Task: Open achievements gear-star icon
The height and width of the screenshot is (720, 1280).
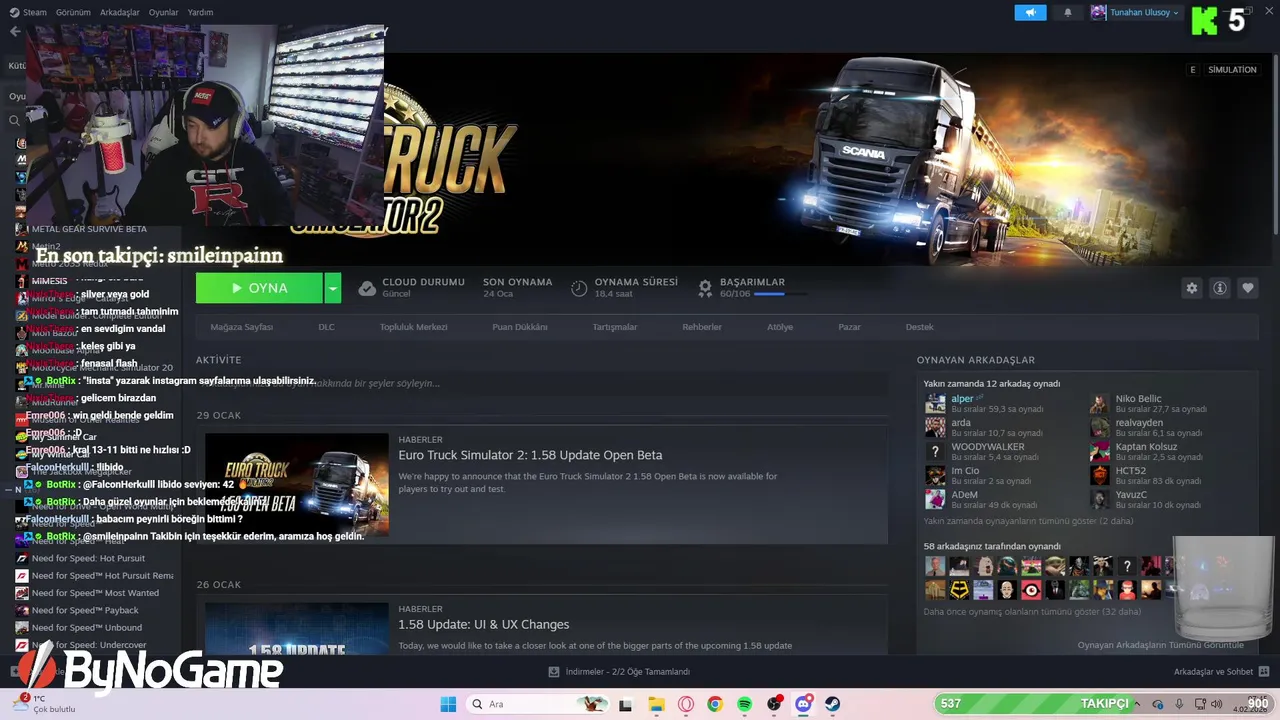Action: click(705, 288)
